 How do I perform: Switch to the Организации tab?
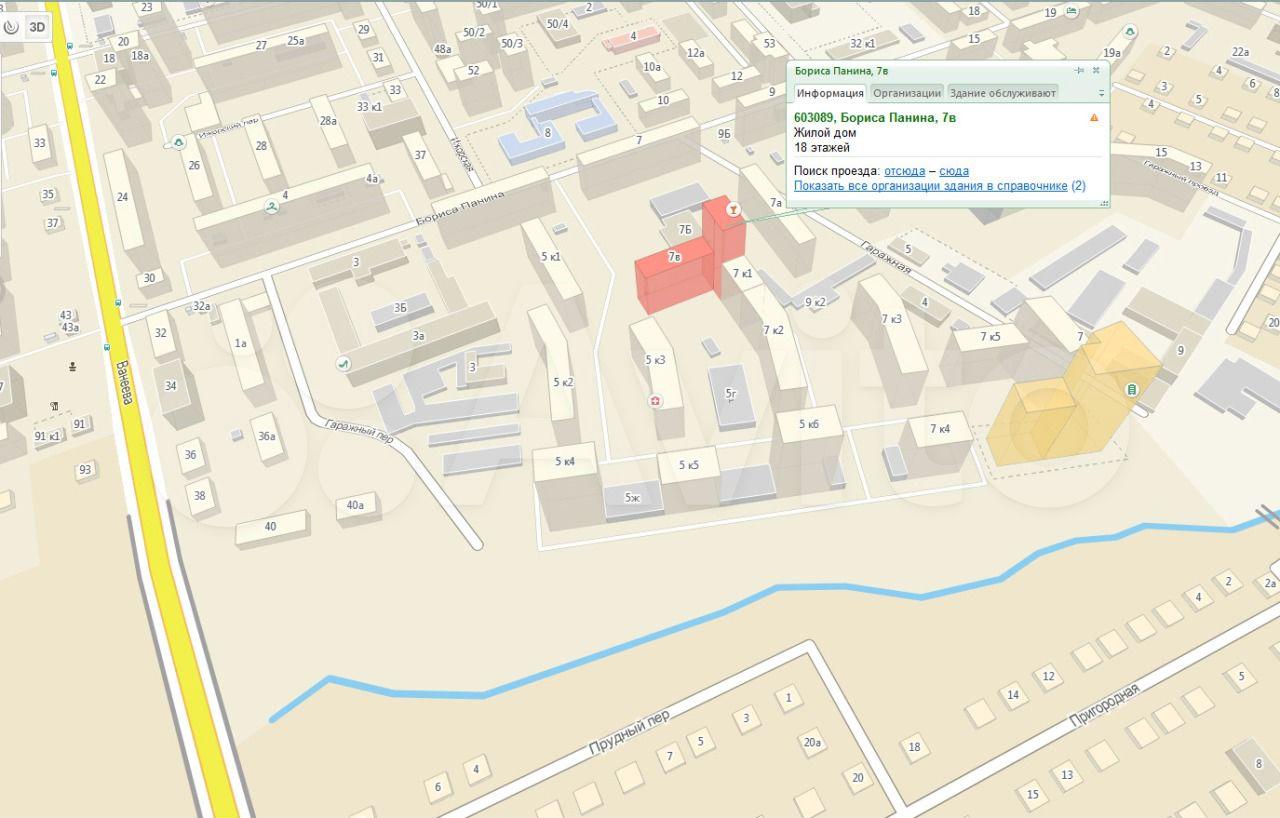(906, 93)
